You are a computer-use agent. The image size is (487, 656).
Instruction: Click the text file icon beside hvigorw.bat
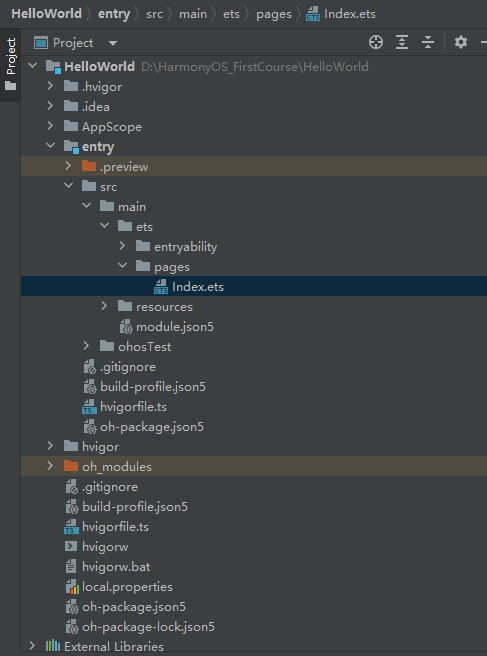(x=71, y=567)
